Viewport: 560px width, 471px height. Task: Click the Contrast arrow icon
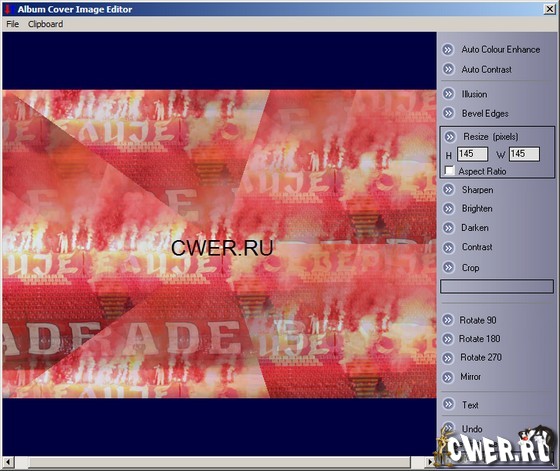pos(448,247)
